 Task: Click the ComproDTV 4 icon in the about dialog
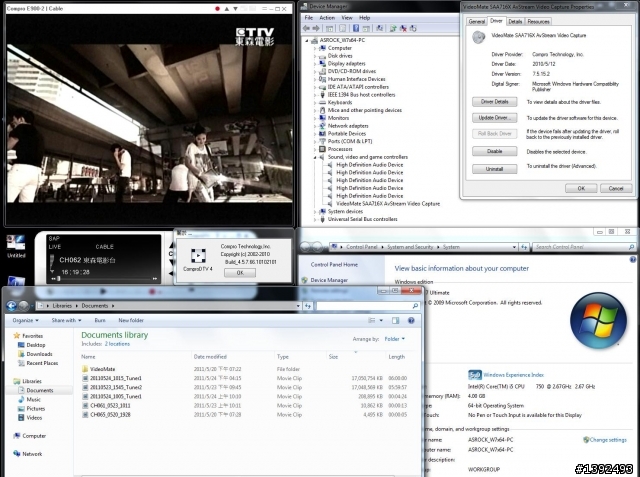198,256
